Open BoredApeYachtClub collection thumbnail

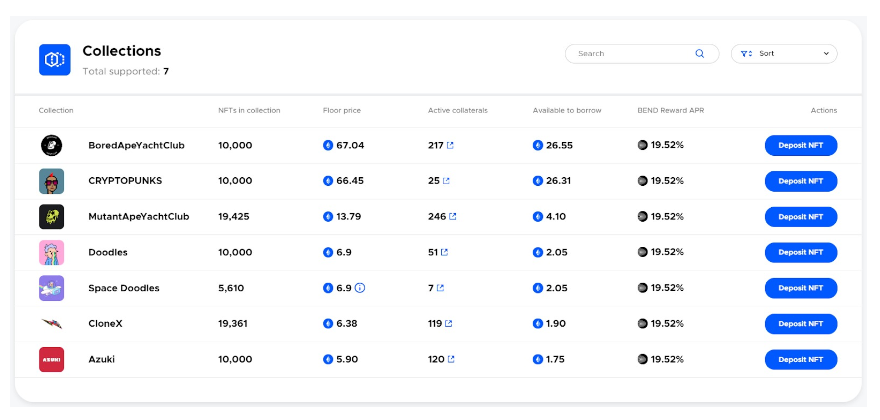click(51, 145)
